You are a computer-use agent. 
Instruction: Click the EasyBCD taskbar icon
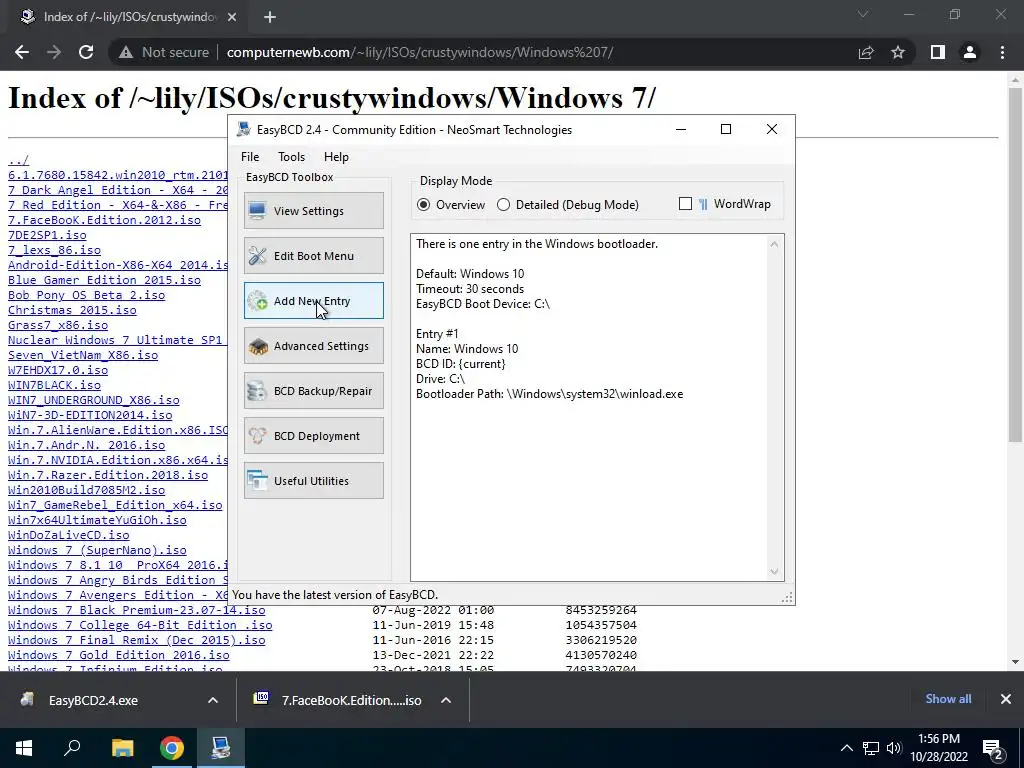[x=221, y=748]
